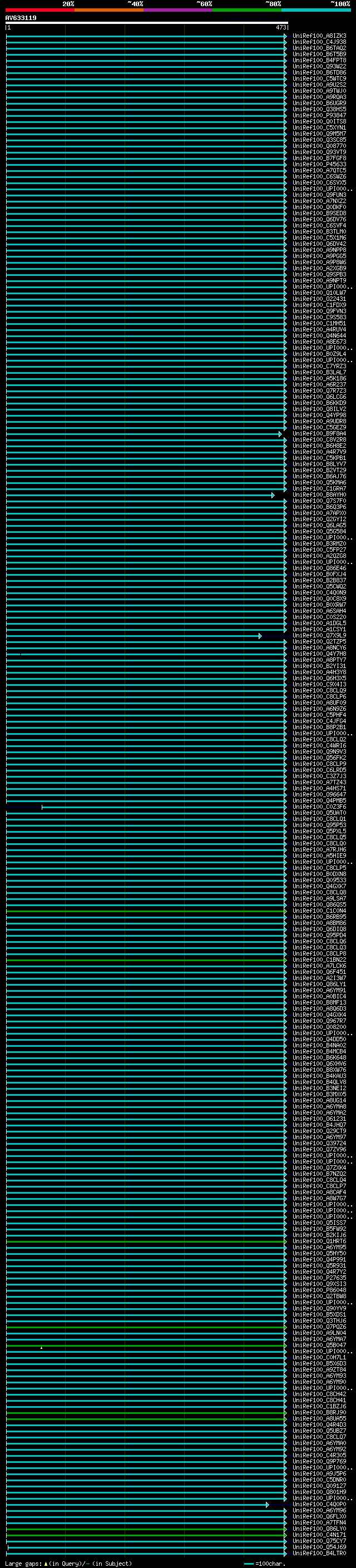This screenshot has width=356, height=1568.
Task: Open hit UniRef100_P93847
Action: [319, 116]
